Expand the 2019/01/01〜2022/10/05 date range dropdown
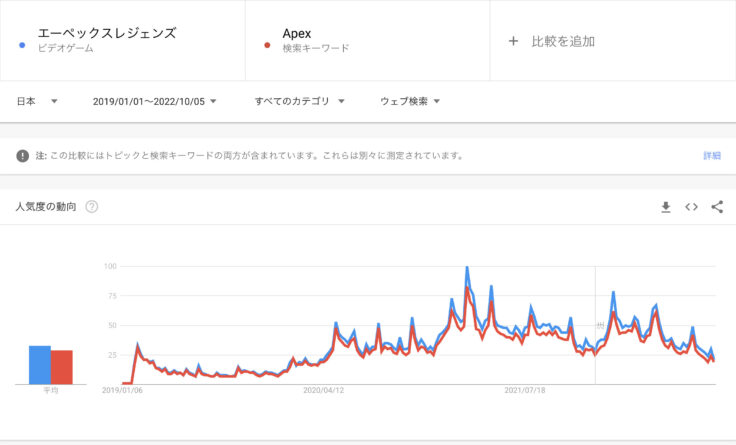The width and height of the screenshot is (736, 445). pyautogui.click(x=154, y=101)
